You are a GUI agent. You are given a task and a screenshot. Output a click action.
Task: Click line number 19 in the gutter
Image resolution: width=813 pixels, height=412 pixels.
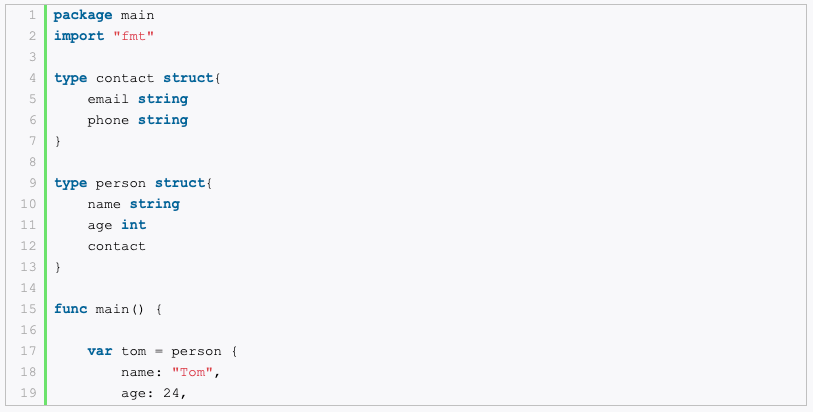[x=28, y=393]
